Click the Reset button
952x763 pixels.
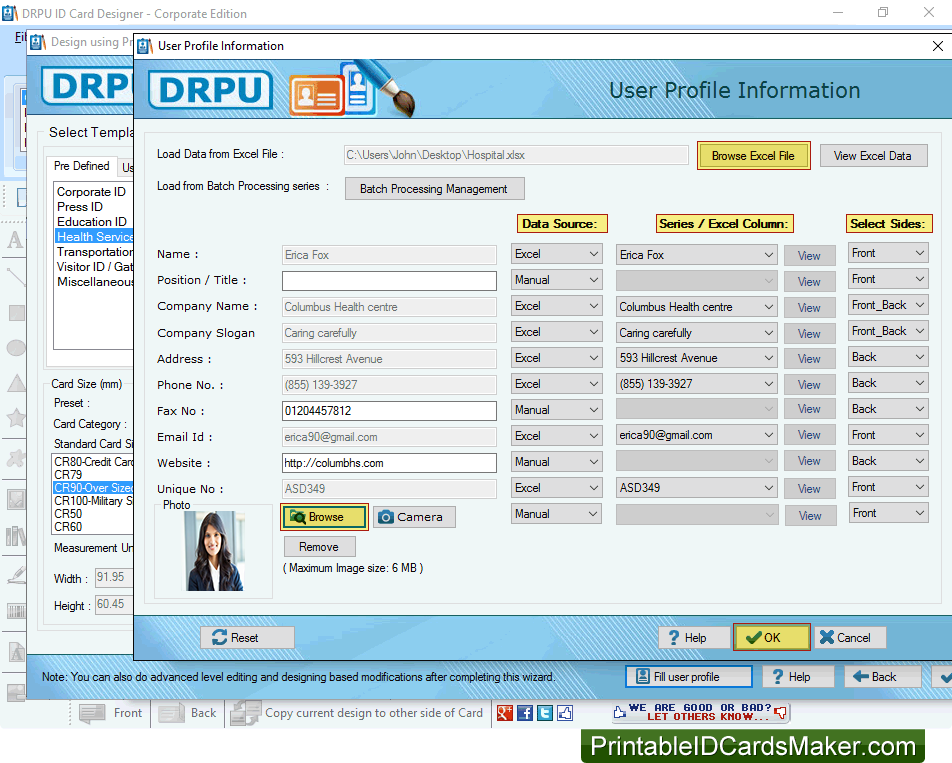pyautogui.click(x=248, y=638)
